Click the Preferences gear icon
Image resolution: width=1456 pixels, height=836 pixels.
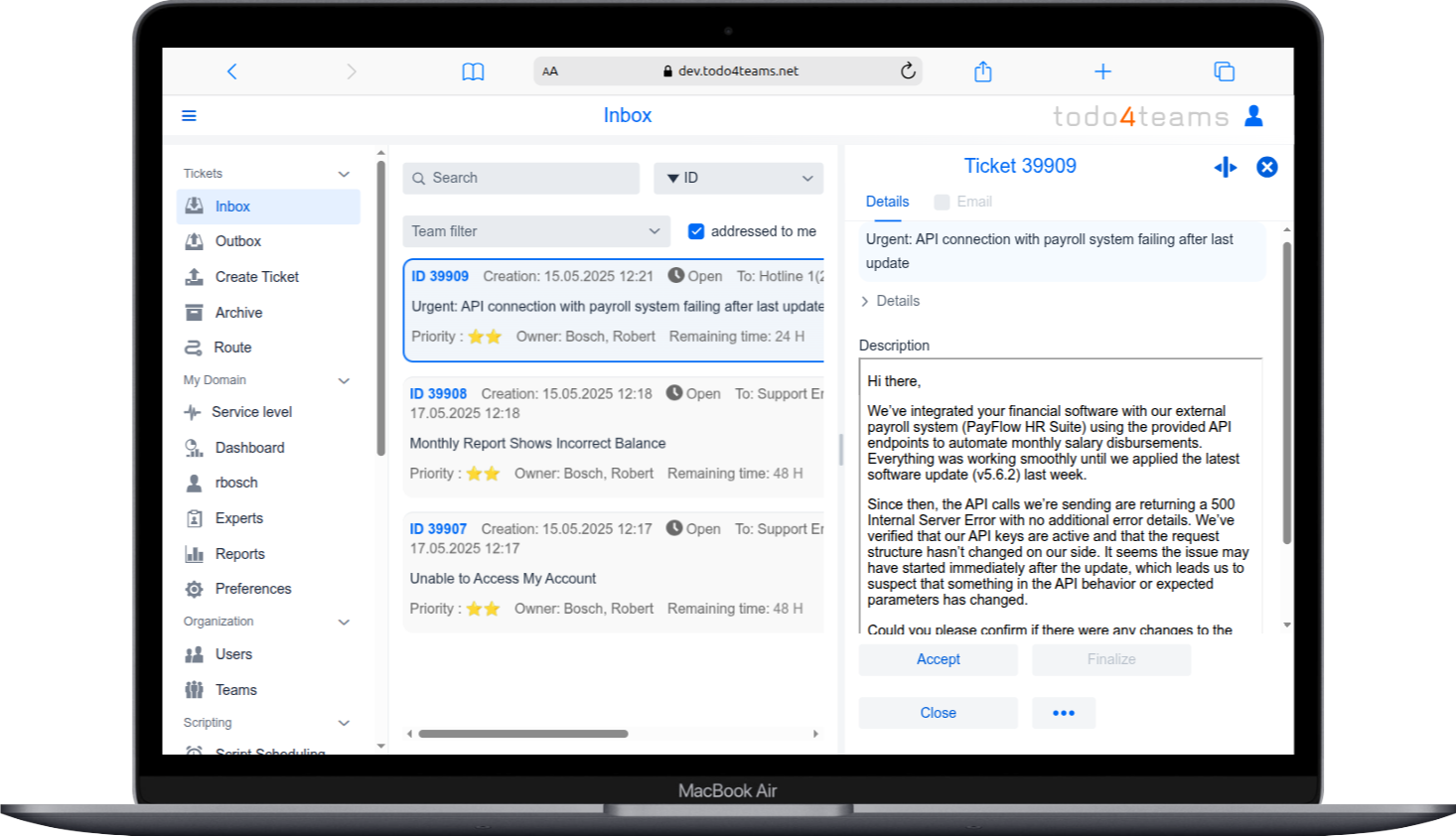(x=195, y=589)
